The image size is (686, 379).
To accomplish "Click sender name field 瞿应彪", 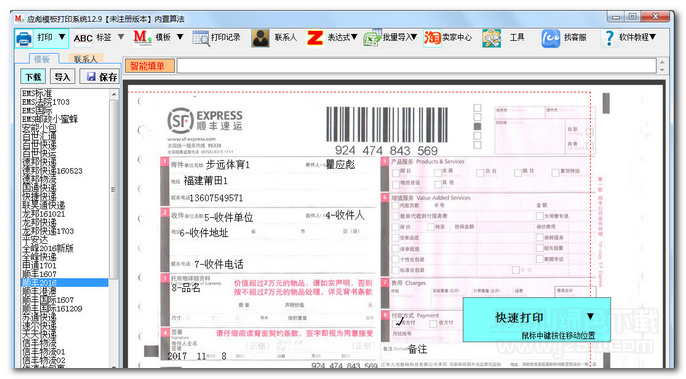I will tap(340, 165).
